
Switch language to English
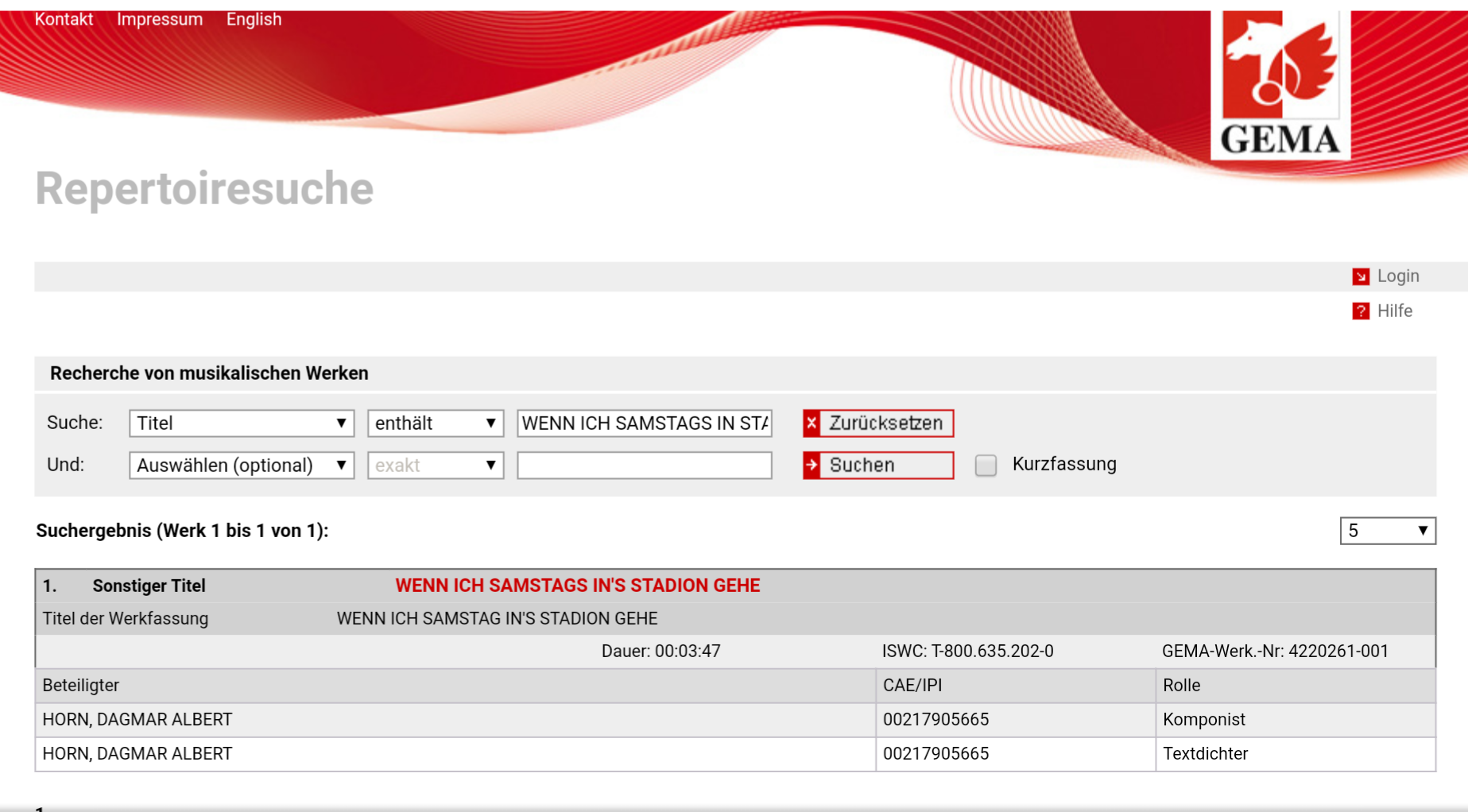click(x=254, y=19)
